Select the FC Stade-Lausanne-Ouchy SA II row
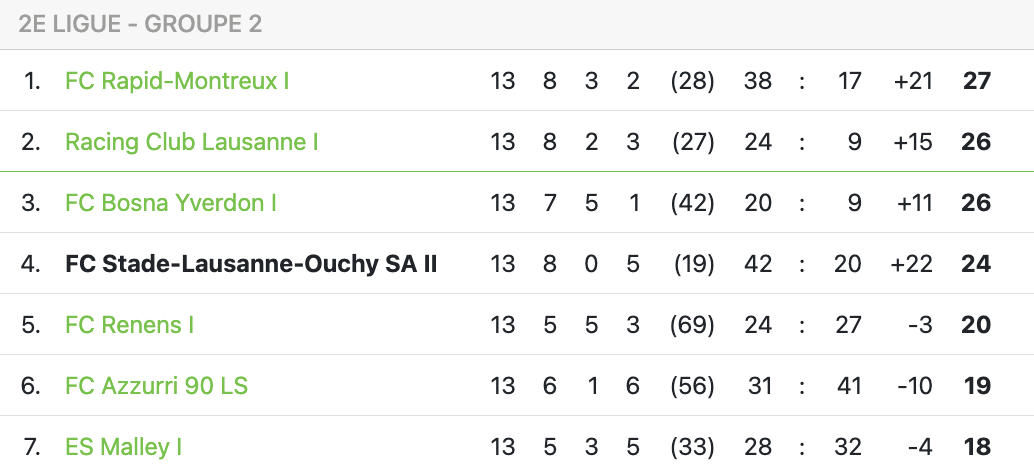1034x474 pixels. (x=517, y=264)
